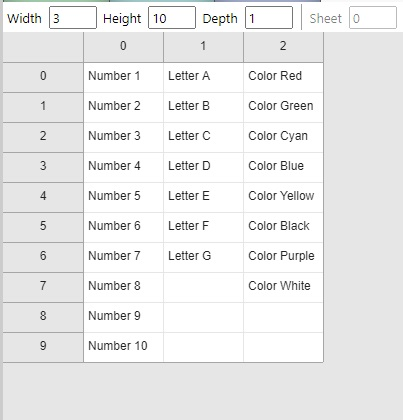Image resolution: width=403 pixels, height=420 pixels.
Task: Click the Color Red cell
Action: coord(283,77)
